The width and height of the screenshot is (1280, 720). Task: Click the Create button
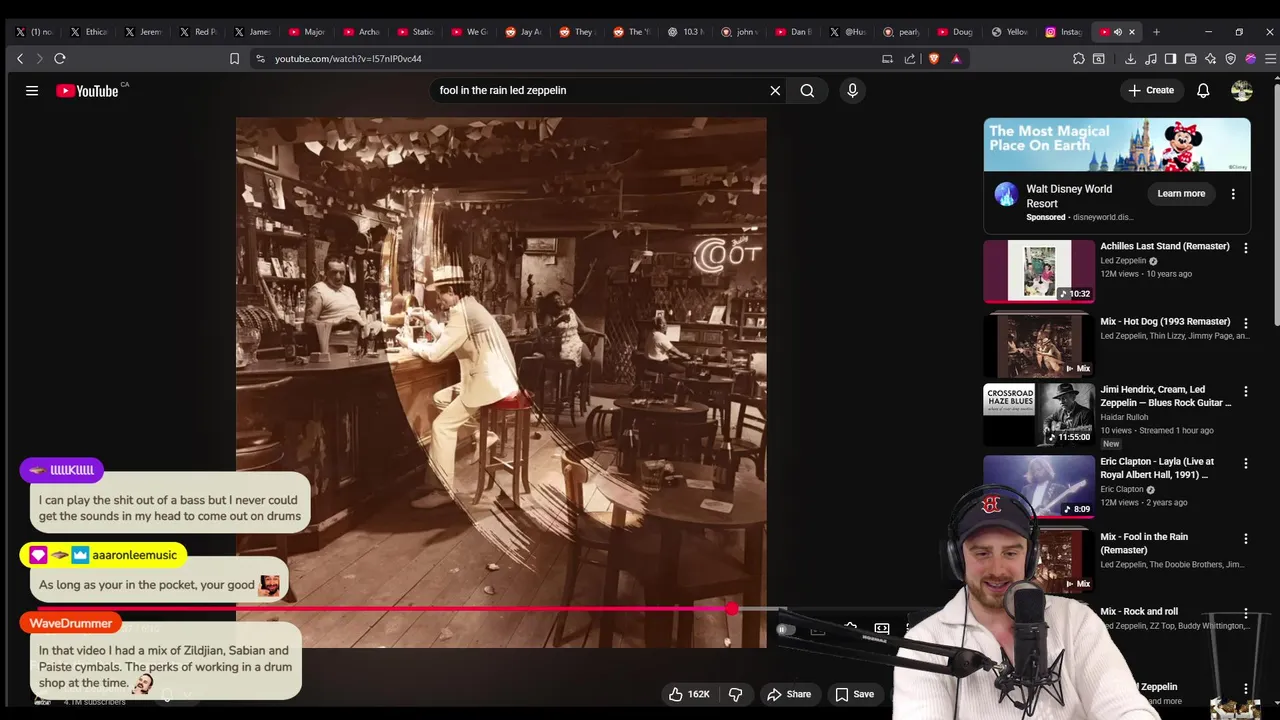coord(1151,90)
